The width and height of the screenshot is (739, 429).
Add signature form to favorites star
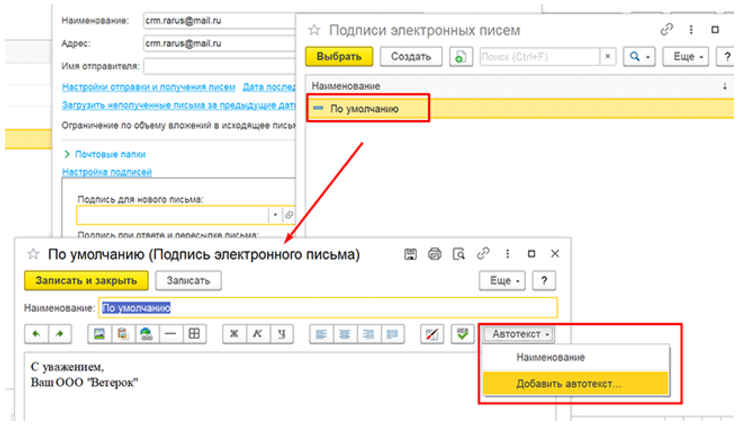(x=32, y=254)
